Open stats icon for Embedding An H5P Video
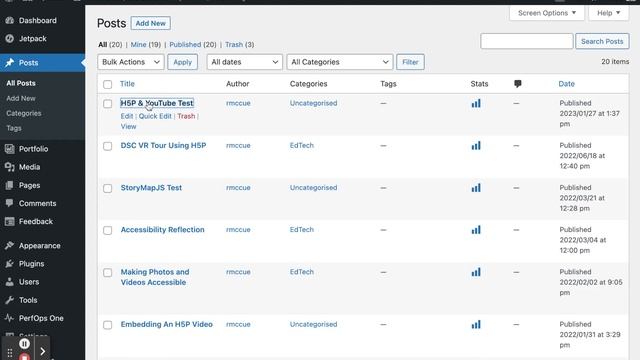Screen dimensions: 640x360 [476, 325]
